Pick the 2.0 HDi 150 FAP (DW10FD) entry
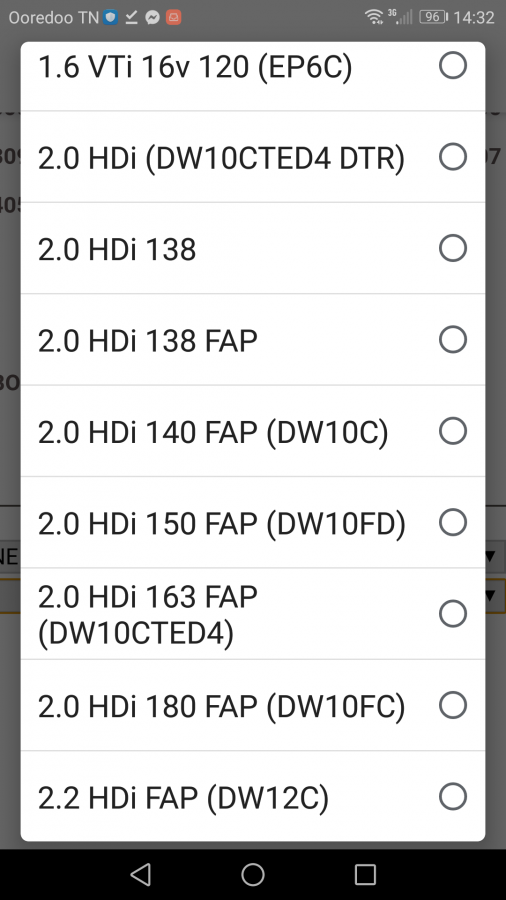The image size is (506, 900). click(252, 522)
